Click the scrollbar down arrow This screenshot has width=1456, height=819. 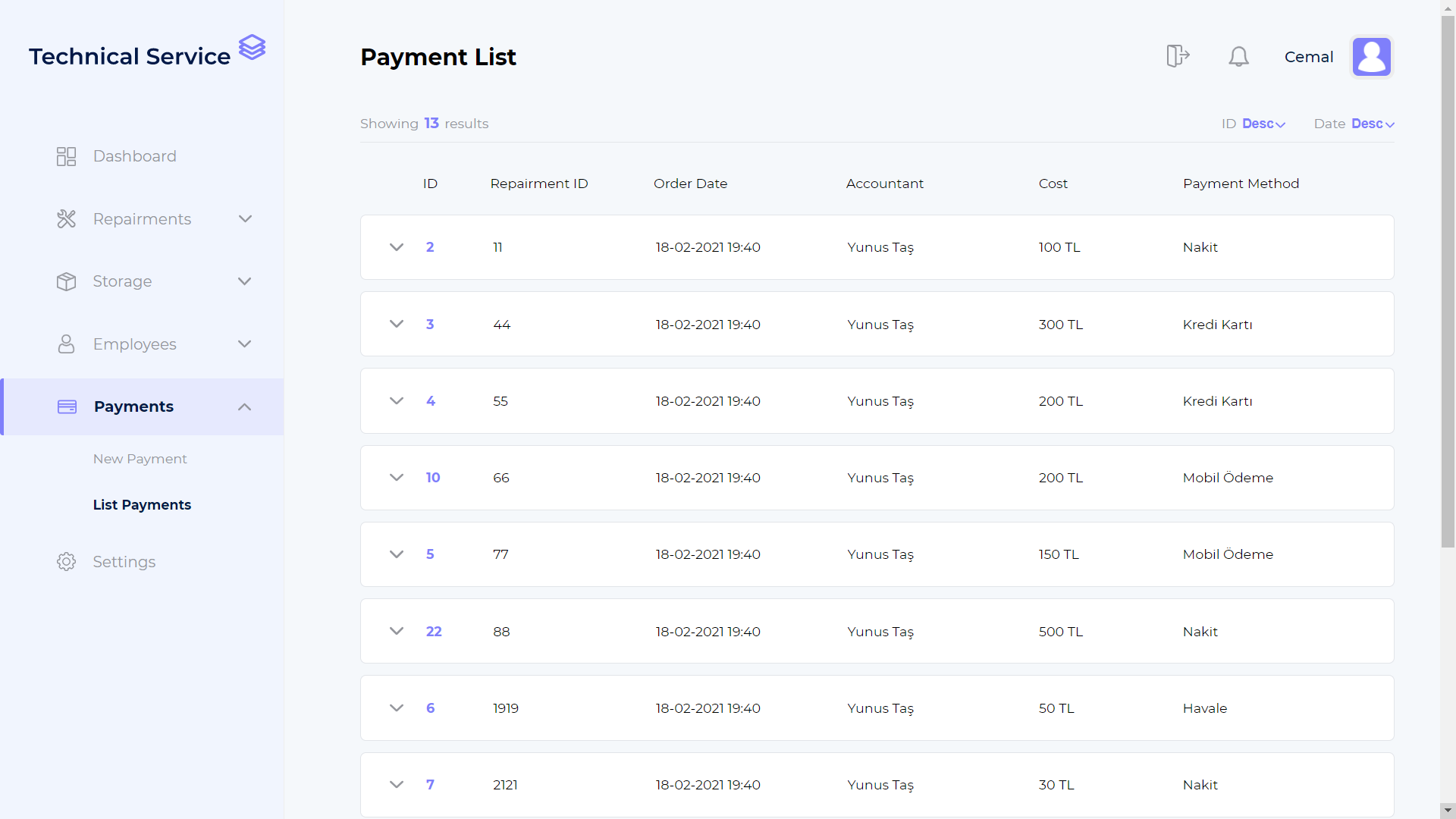coord(1448,811)
